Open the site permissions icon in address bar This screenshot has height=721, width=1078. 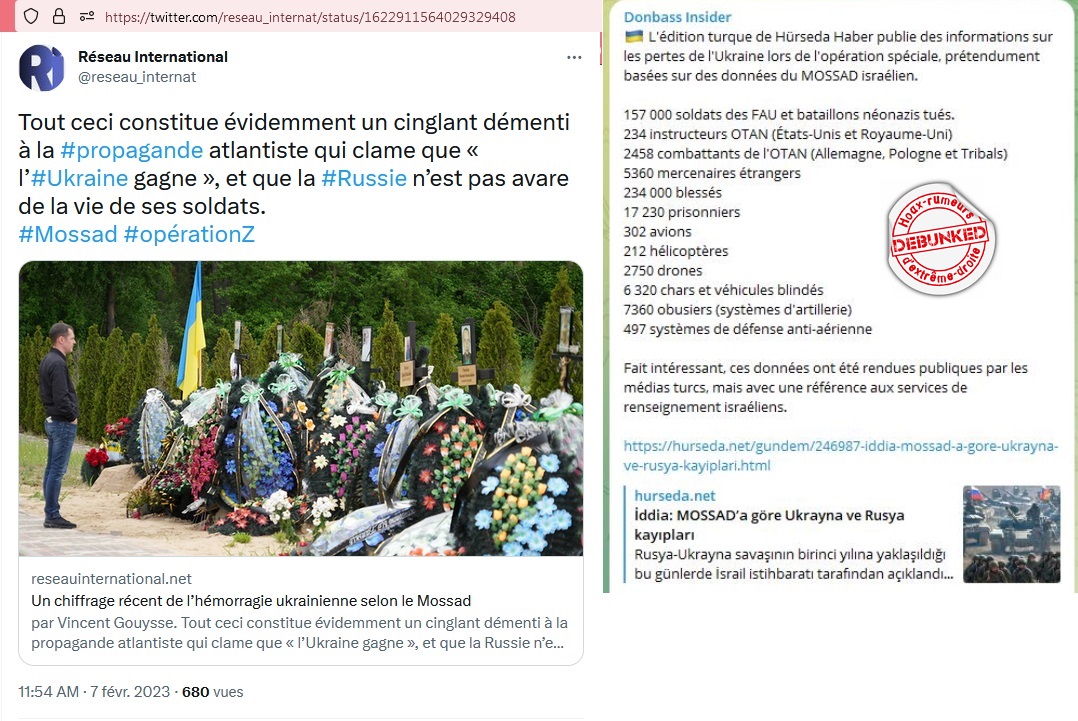tap(87, 16)
